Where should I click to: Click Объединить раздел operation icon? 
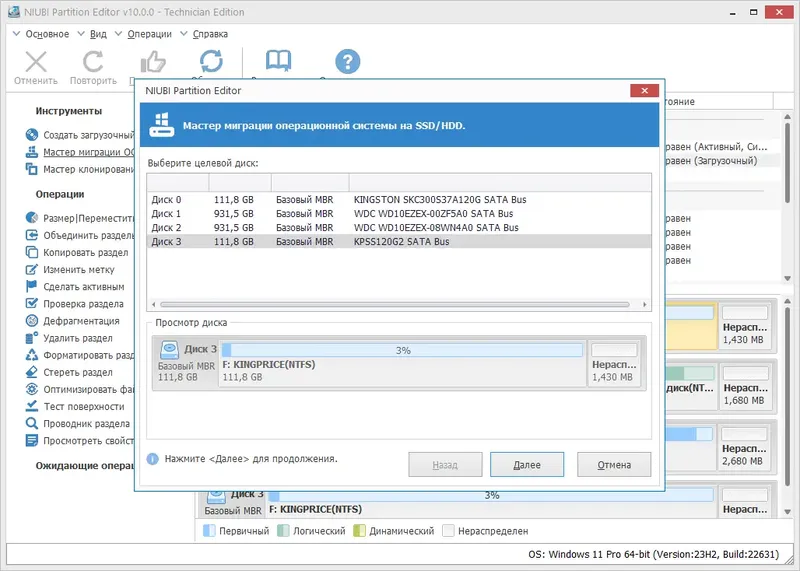(32, 235)
